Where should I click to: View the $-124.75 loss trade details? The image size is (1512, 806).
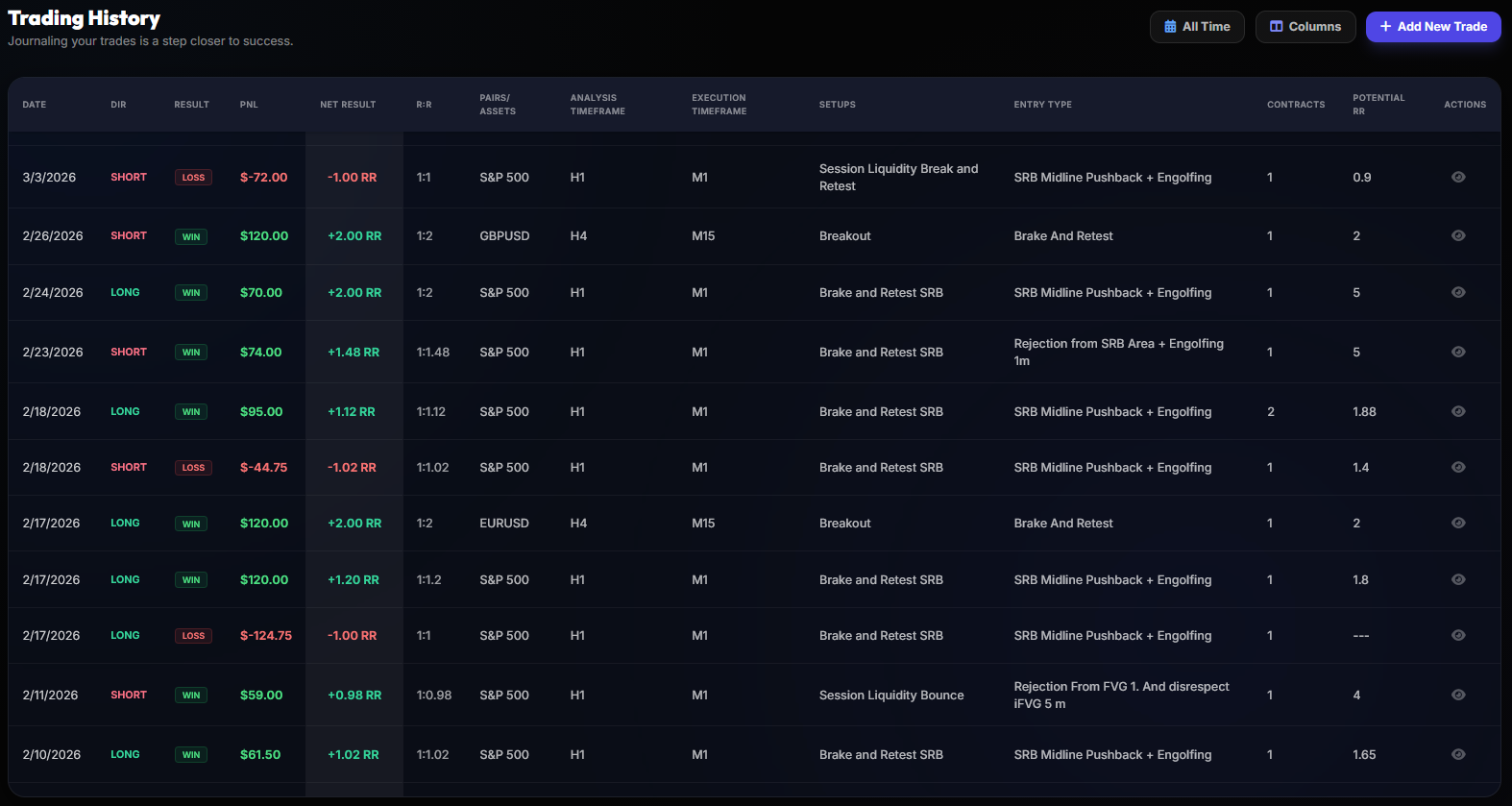point(1457,635)
